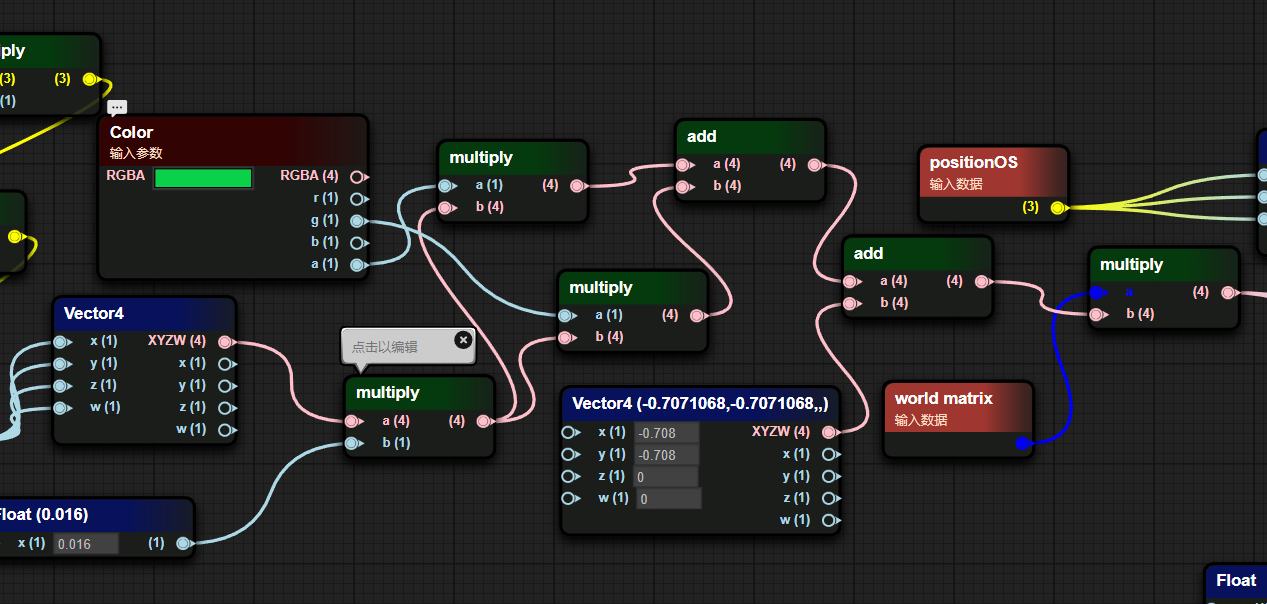Select the Float (0.016) node title bar

point(43,514)
